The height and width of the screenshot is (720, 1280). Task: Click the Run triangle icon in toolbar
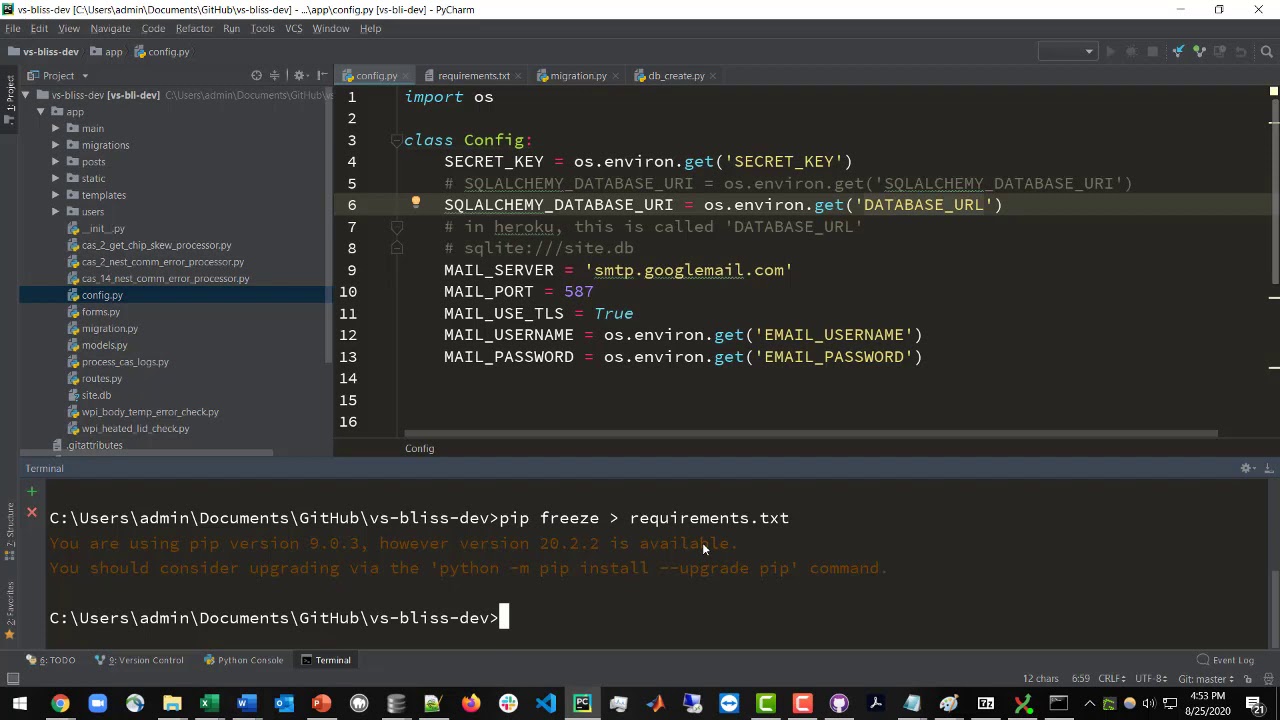[1110, 52]
